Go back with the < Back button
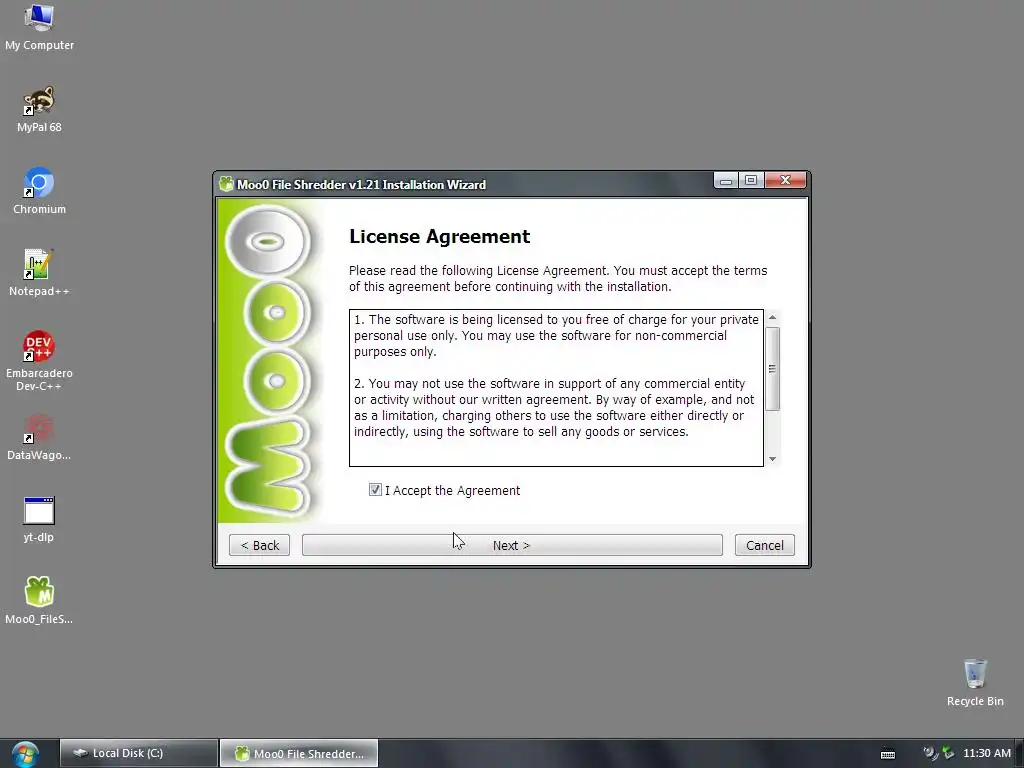The image size is (1024, 768). pyautogui.click(x=259, y=545)
